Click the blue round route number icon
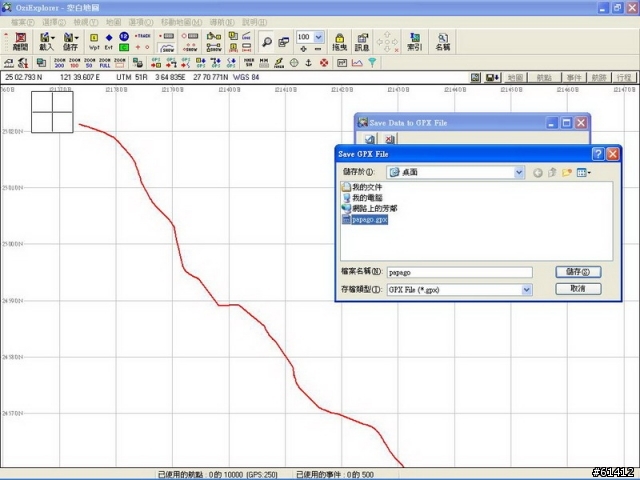 click(124, 37)
